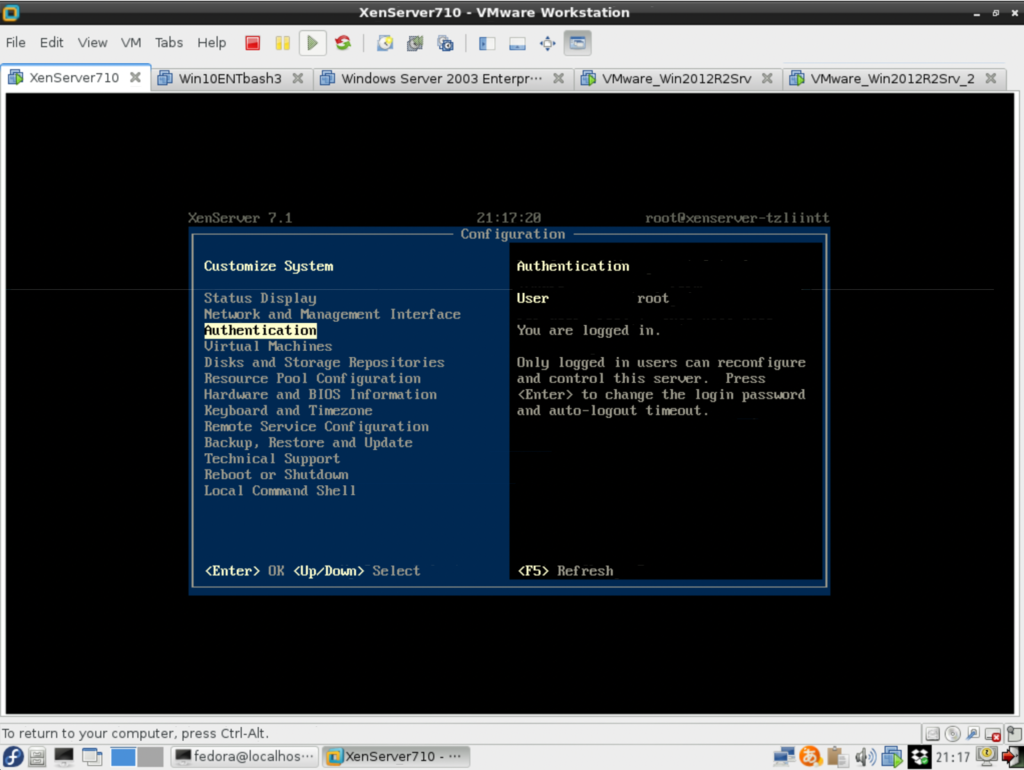Open the Edit menu
The image size is (1024, 770).
point(52,43)
